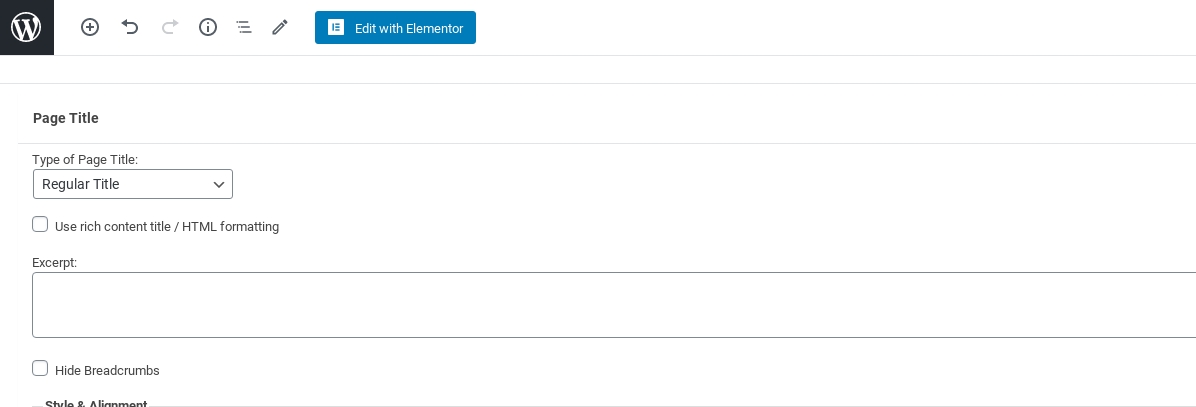Click the Style & Alignment section heading
This screenshot has height=407, width=1196.
pos(96,403)
